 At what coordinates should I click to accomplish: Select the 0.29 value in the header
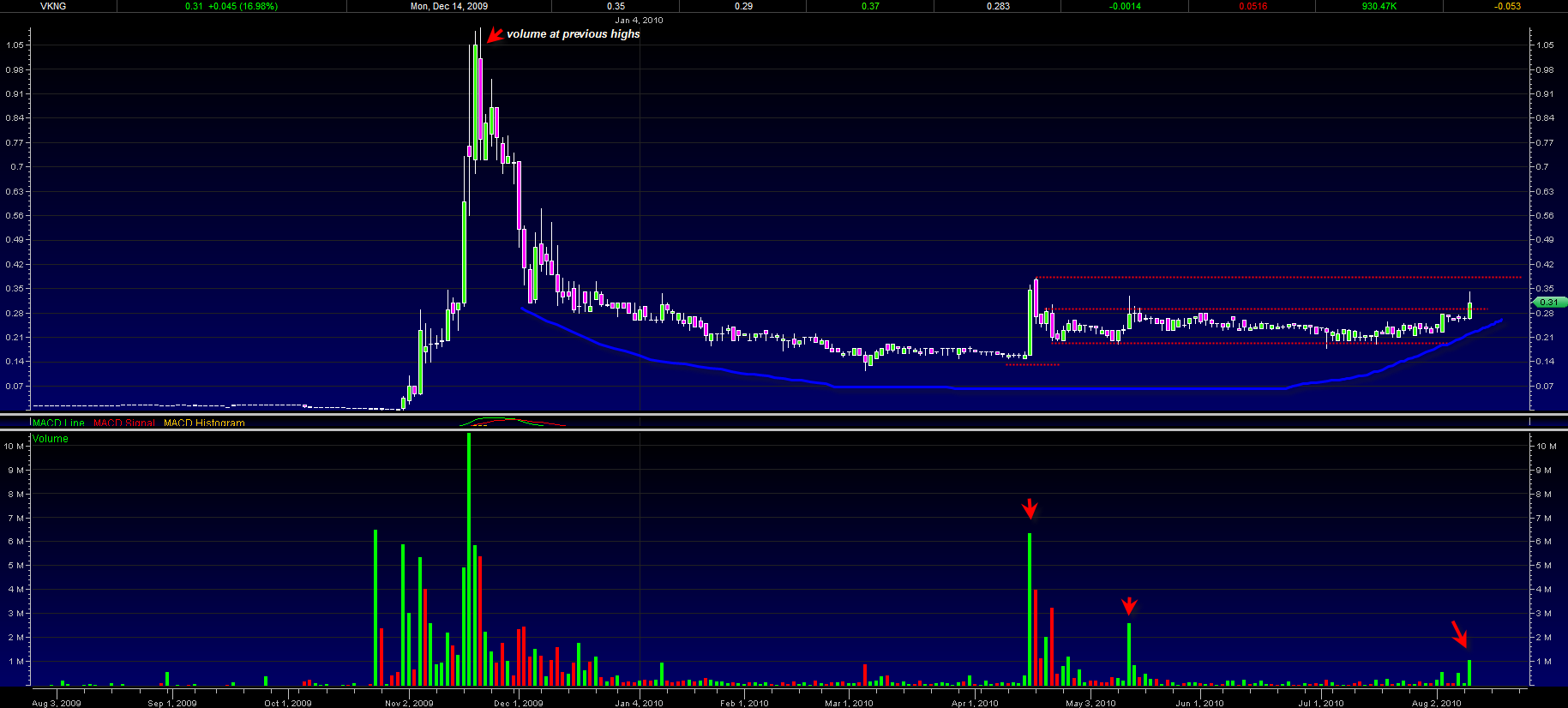click(743, 6)
